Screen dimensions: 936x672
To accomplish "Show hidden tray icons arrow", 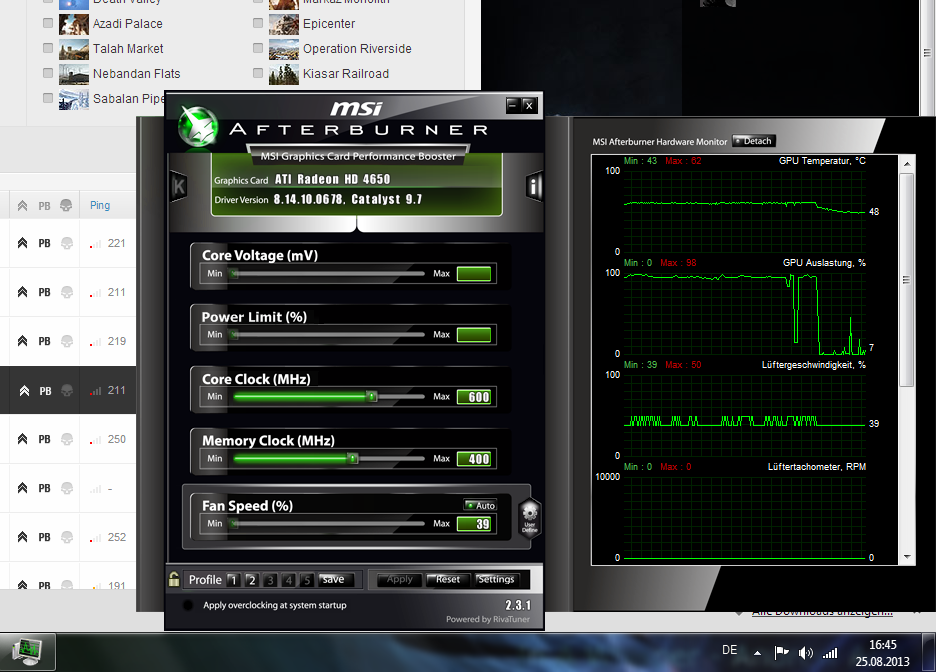I will 757,653.
